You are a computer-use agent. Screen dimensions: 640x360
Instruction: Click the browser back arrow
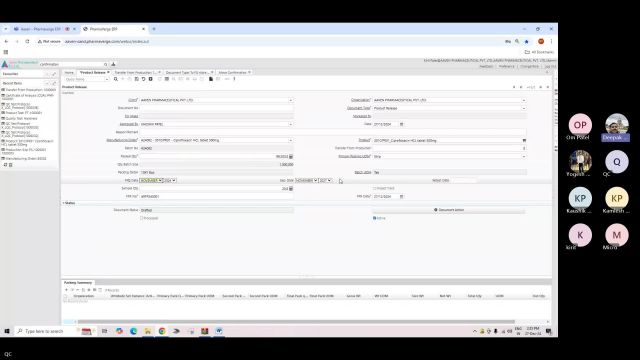(x=6, y=41)
